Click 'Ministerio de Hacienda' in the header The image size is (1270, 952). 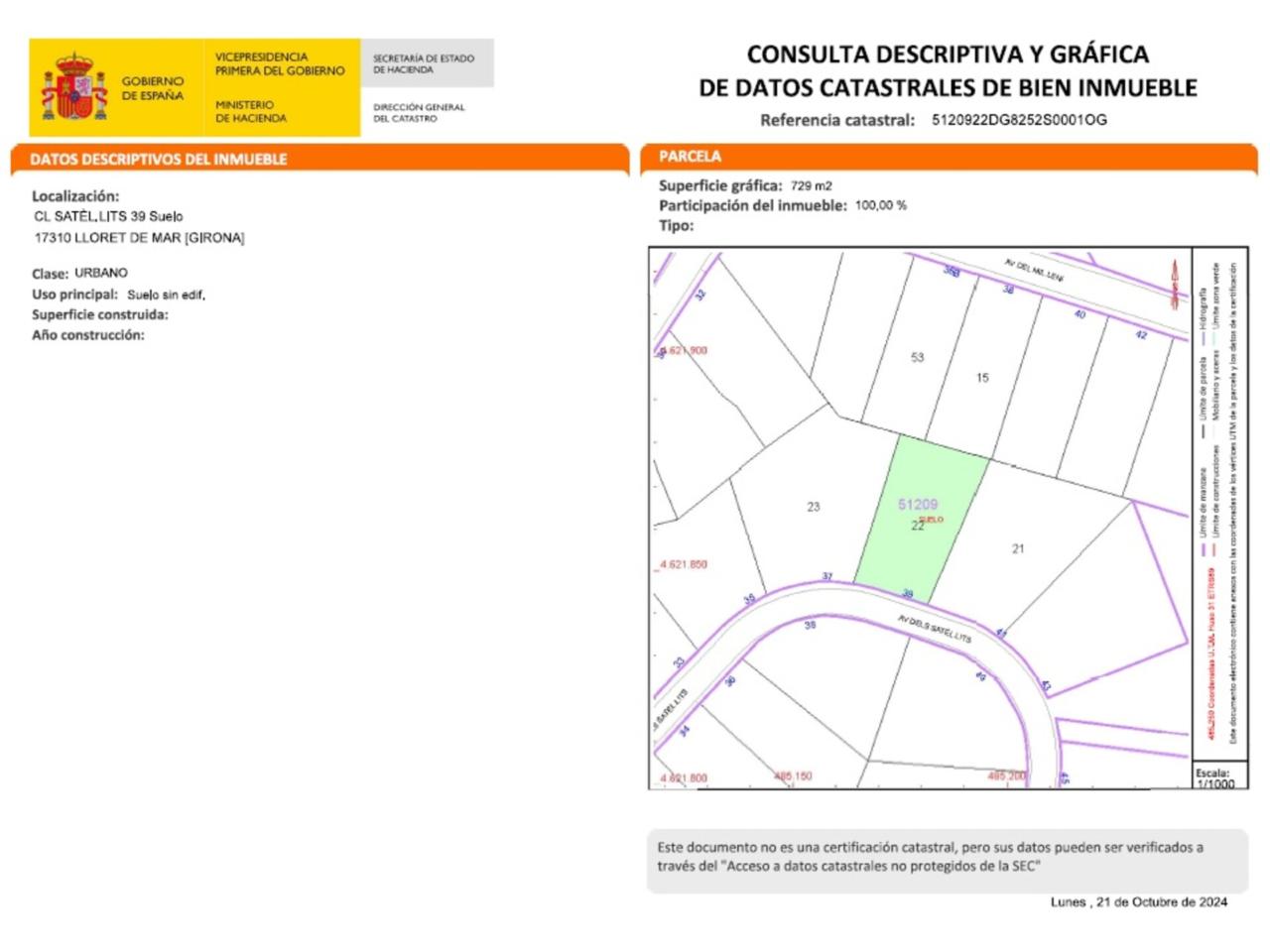coord(251,111)
